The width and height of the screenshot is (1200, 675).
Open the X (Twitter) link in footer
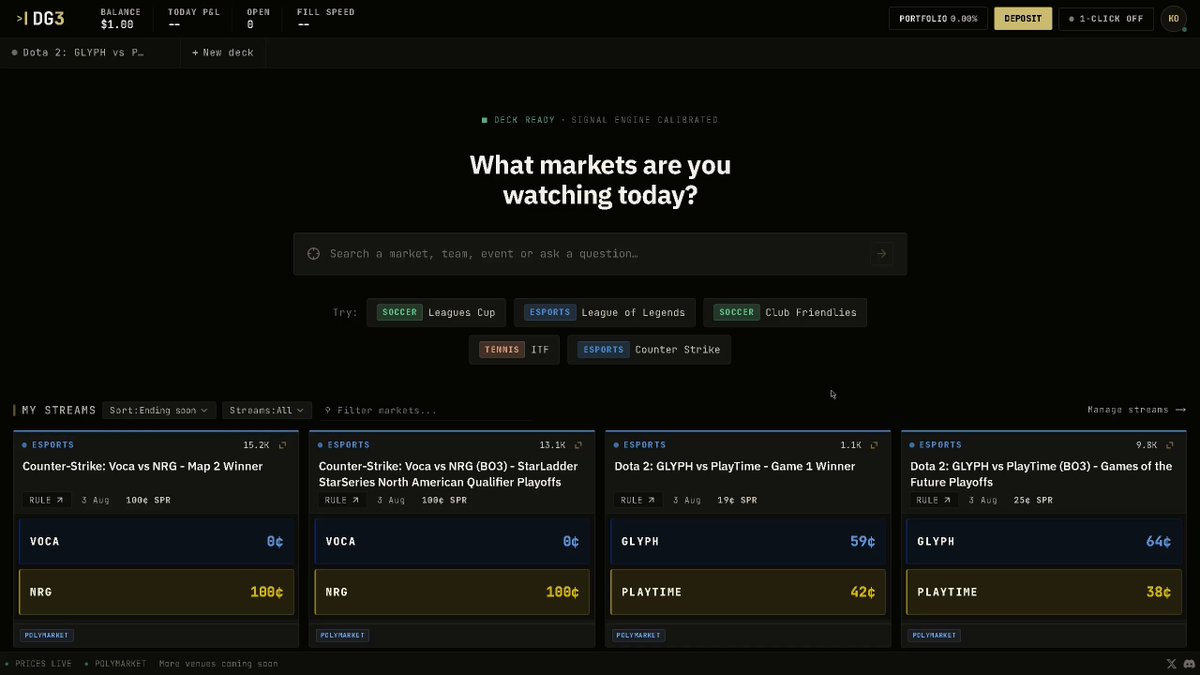(1172, 664)
